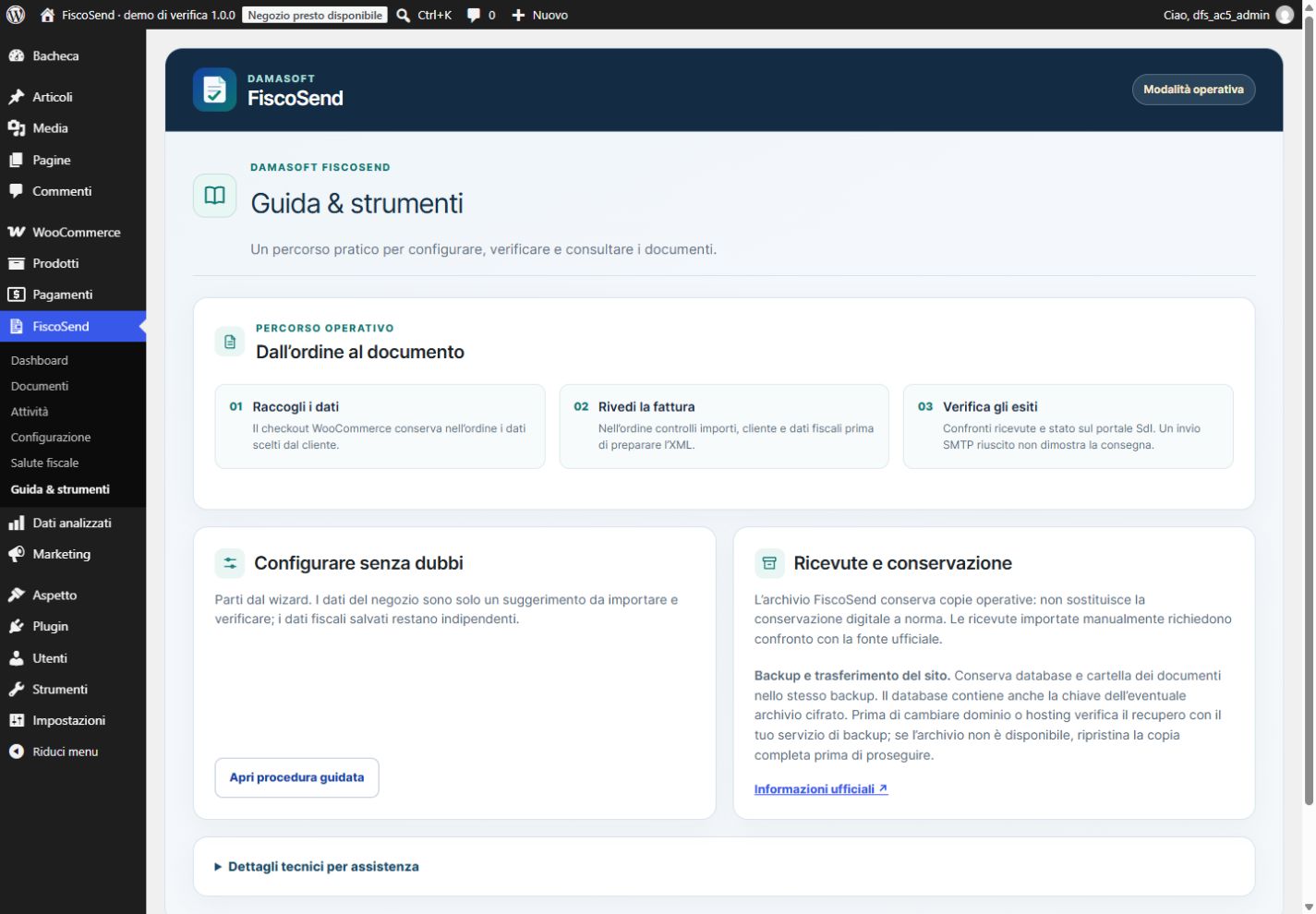Click the Apri procedura guidata button
Image resolution: width=1316 pixels, height=914 pixels.
click(296, 777)
